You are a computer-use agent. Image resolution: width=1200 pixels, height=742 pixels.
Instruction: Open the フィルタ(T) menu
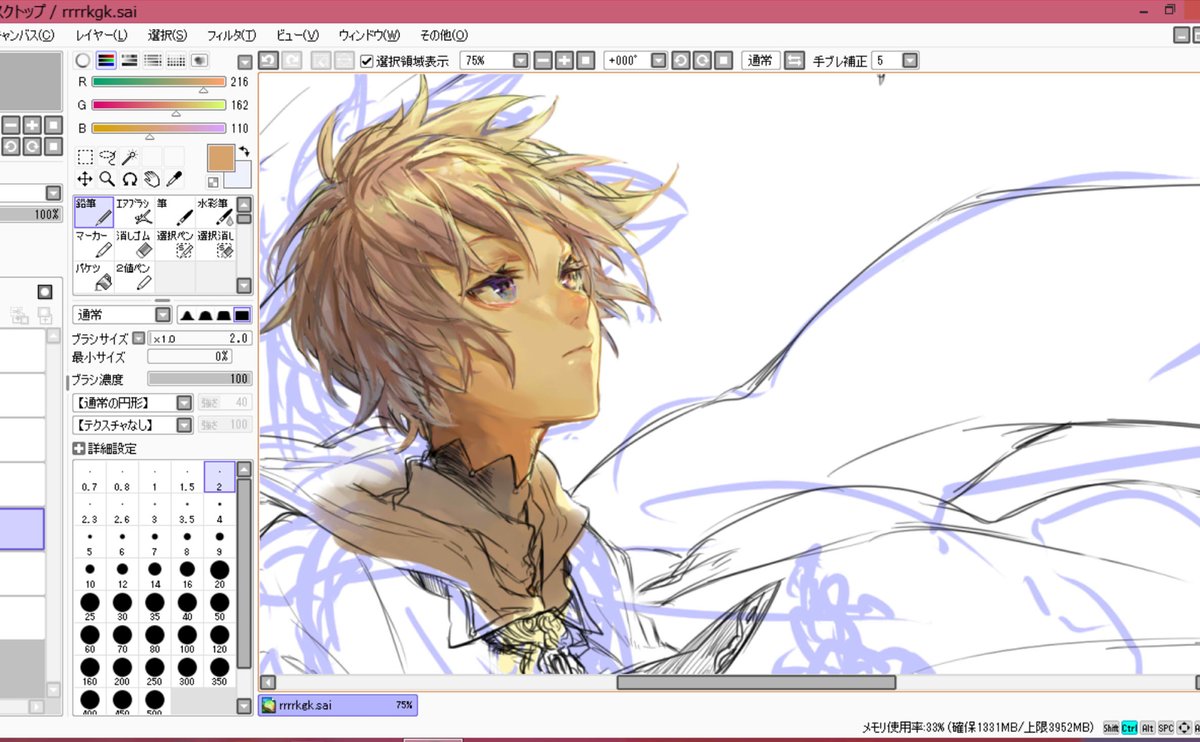pyautogui.click(x=231, y=35)
